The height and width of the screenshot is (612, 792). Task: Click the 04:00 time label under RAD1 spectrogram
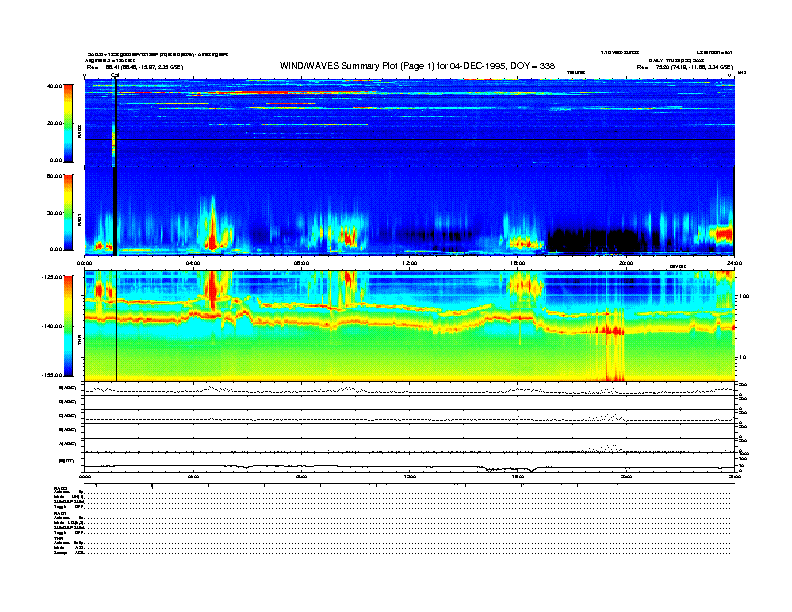(x=193, y=263)
